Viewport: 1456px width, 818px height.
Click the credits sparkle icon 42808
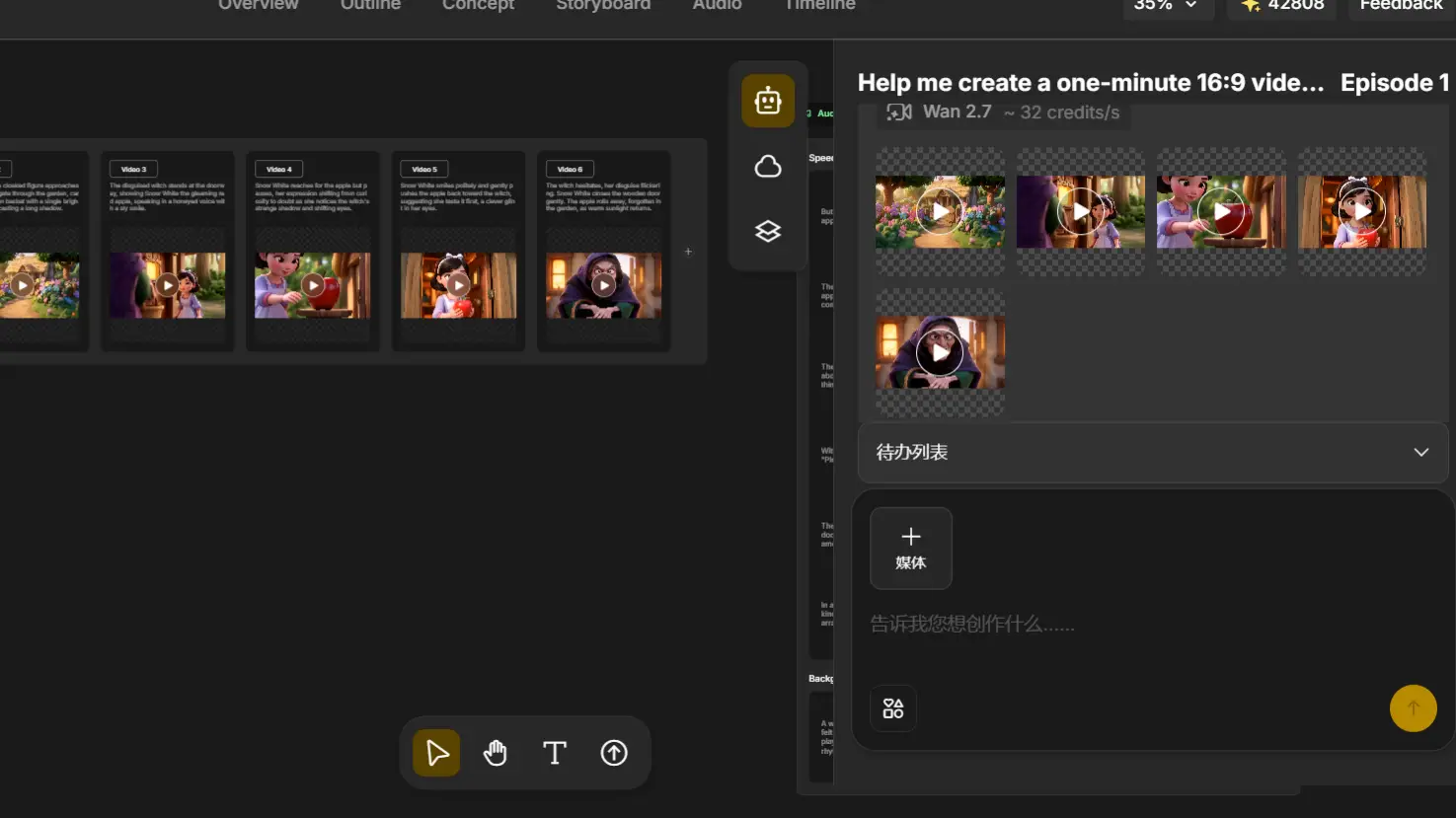tap(1251, 5)
